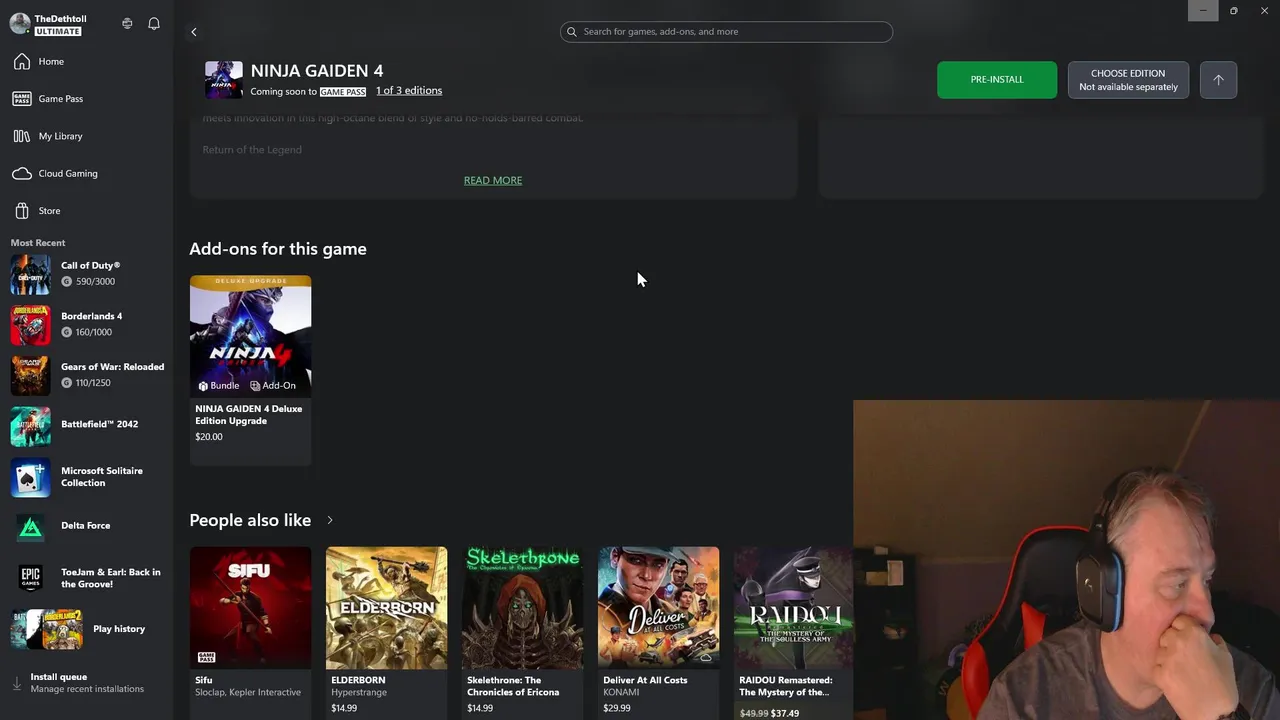Click the Ninja Gaiden 4 header thumbnail
Viewport: 1280px width, 720px height.
click(x=223, y=80)
